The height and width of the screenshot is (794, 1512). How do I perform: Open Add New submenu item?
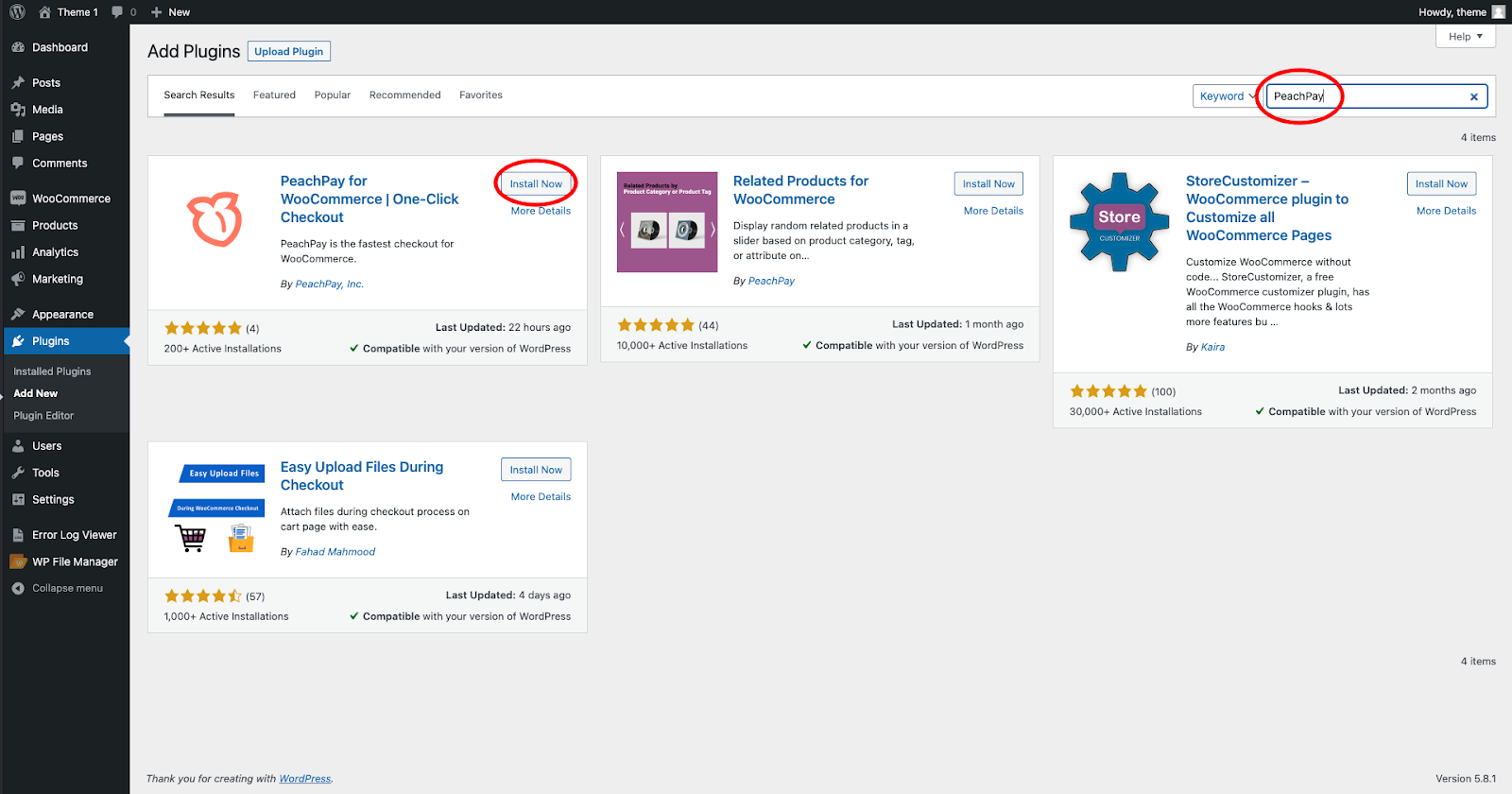point(36,393)
